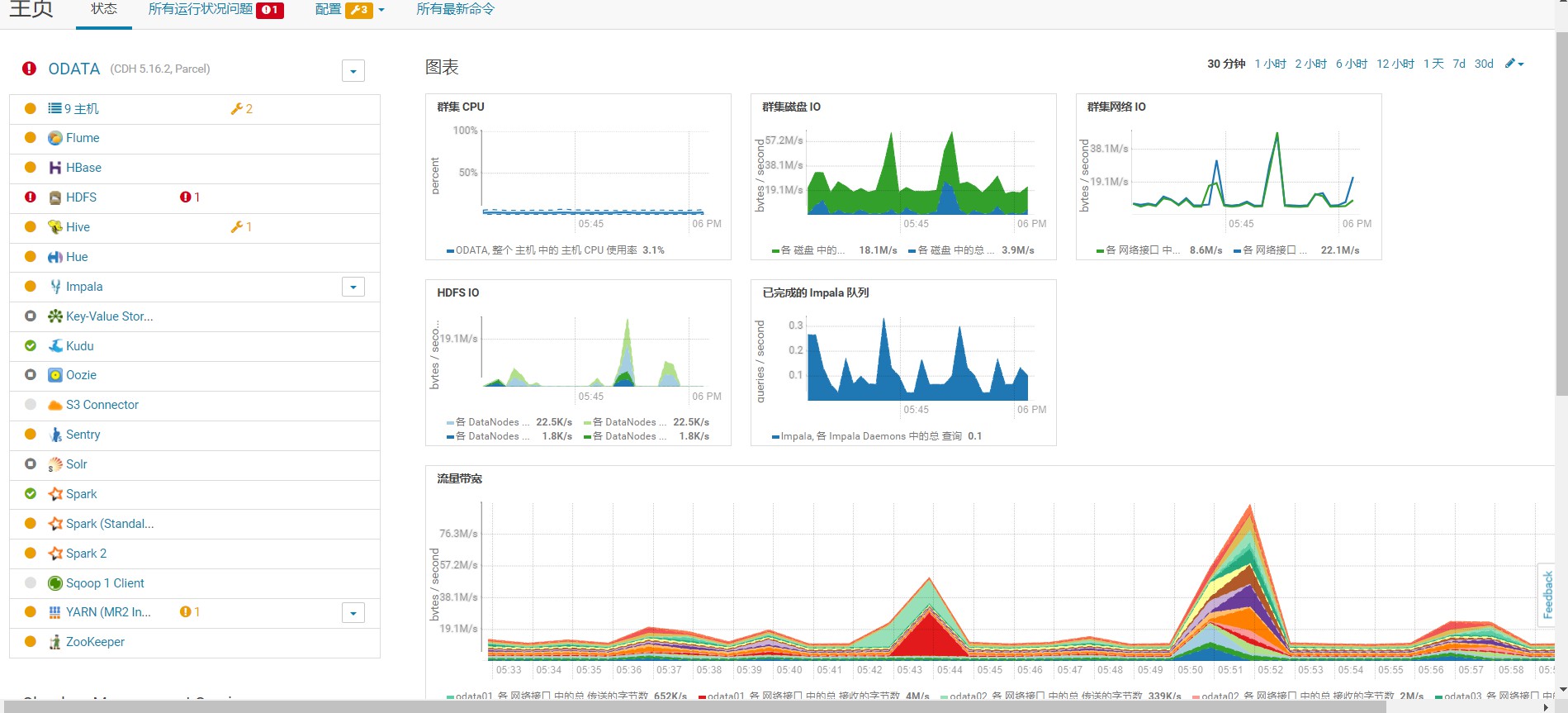Image resolution: width=1568 pixels, height=713 pixels.
Task: Click the Oozie service icon
Action: click(x=55, y=375)
